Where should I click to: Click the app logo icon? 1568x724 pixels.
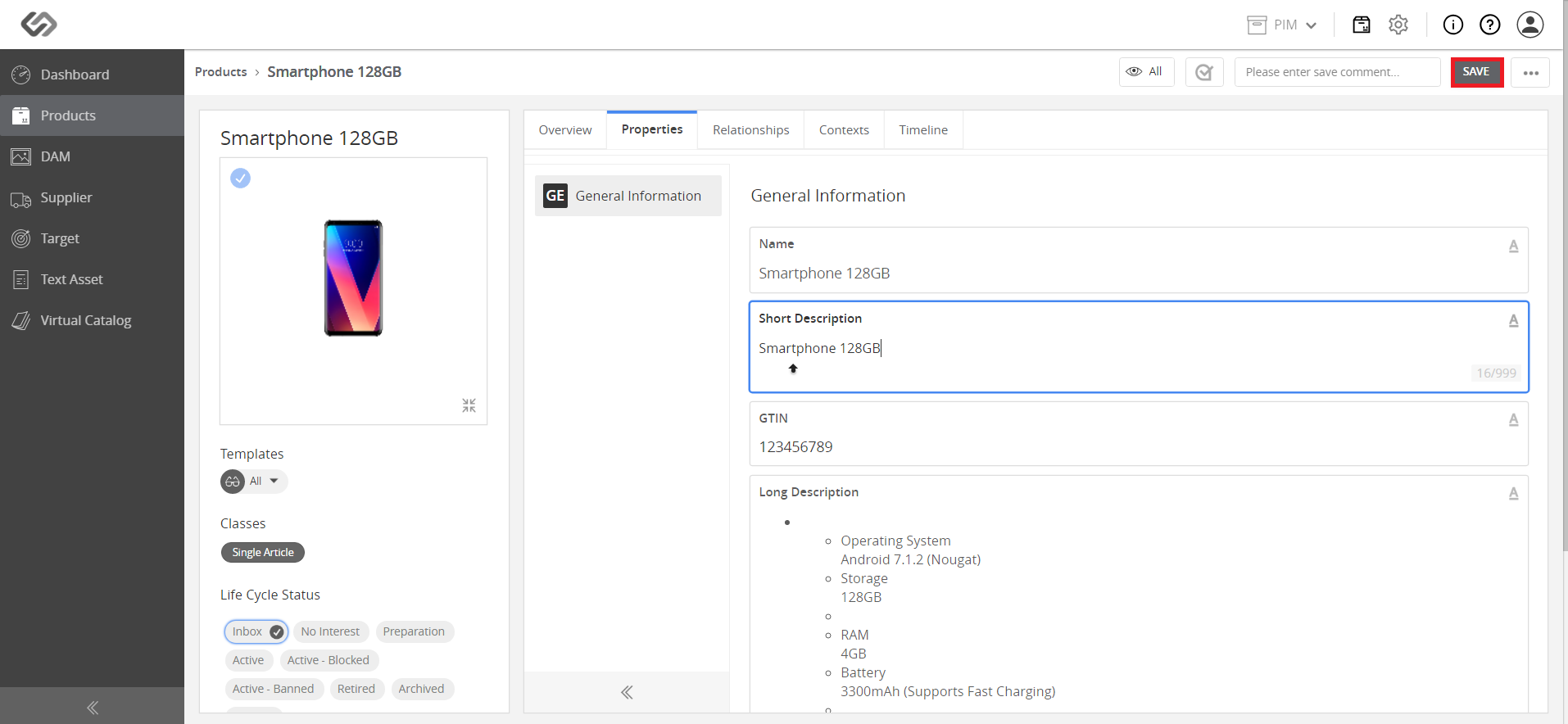39,24
